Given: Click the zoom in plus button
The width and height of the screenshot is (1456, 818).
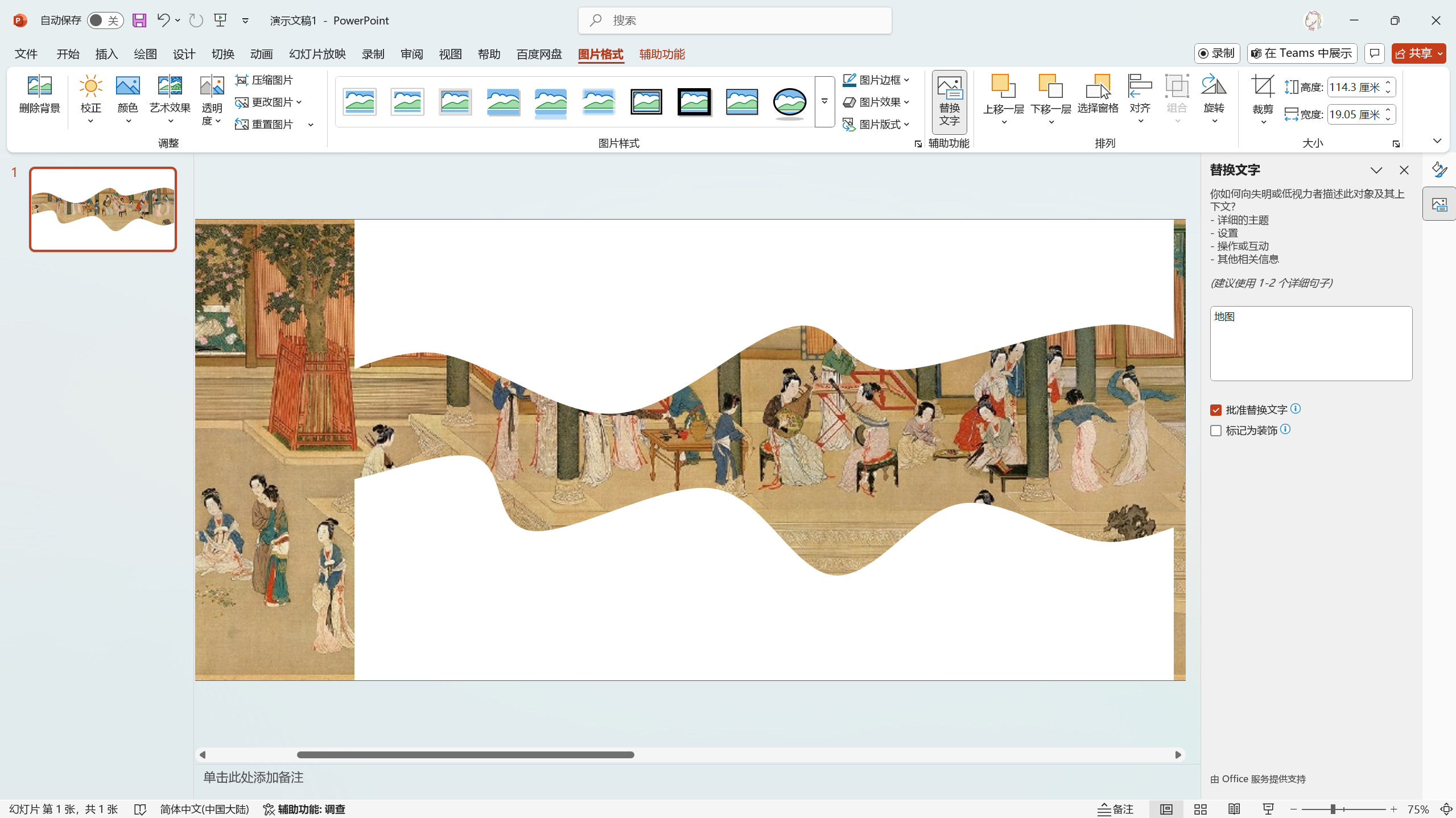Looking at the screenshot, I should tap(1393, 809).
